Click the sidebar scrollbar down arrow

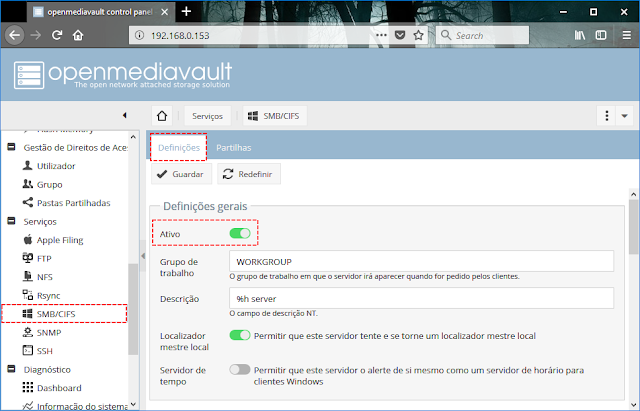(133, 405)
